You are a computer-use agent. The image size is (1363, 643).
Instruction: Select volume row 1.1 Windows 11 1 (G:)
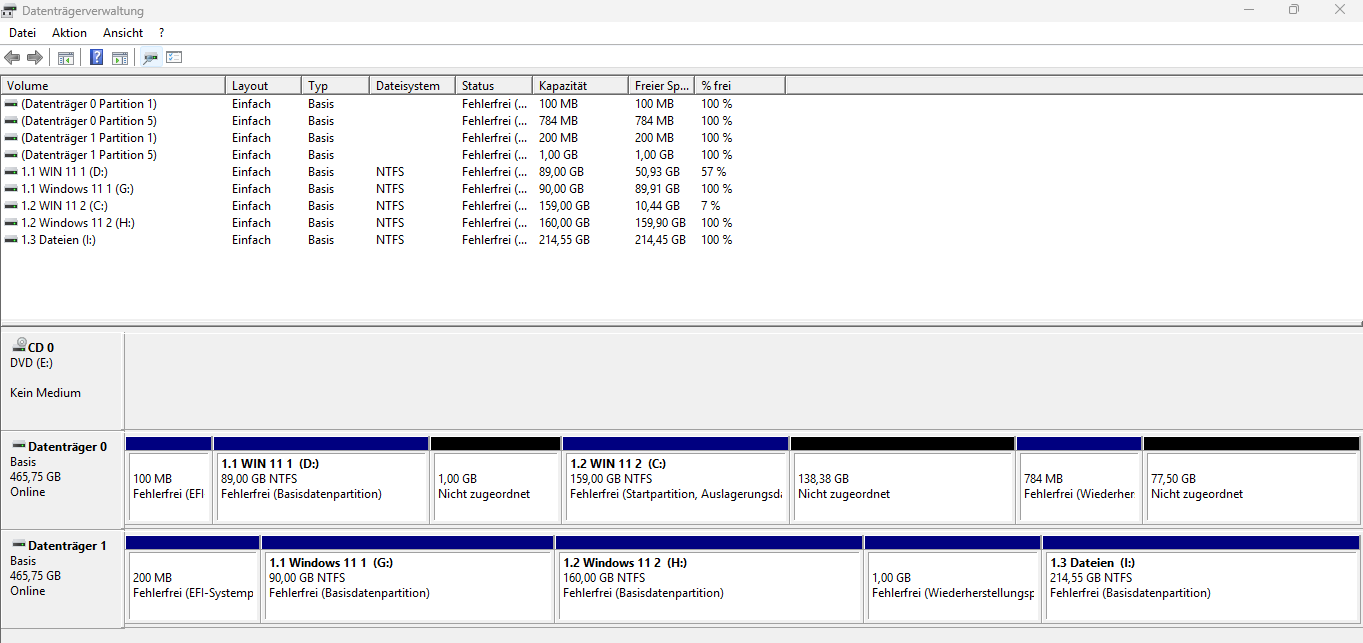click(x=393, y=189)
